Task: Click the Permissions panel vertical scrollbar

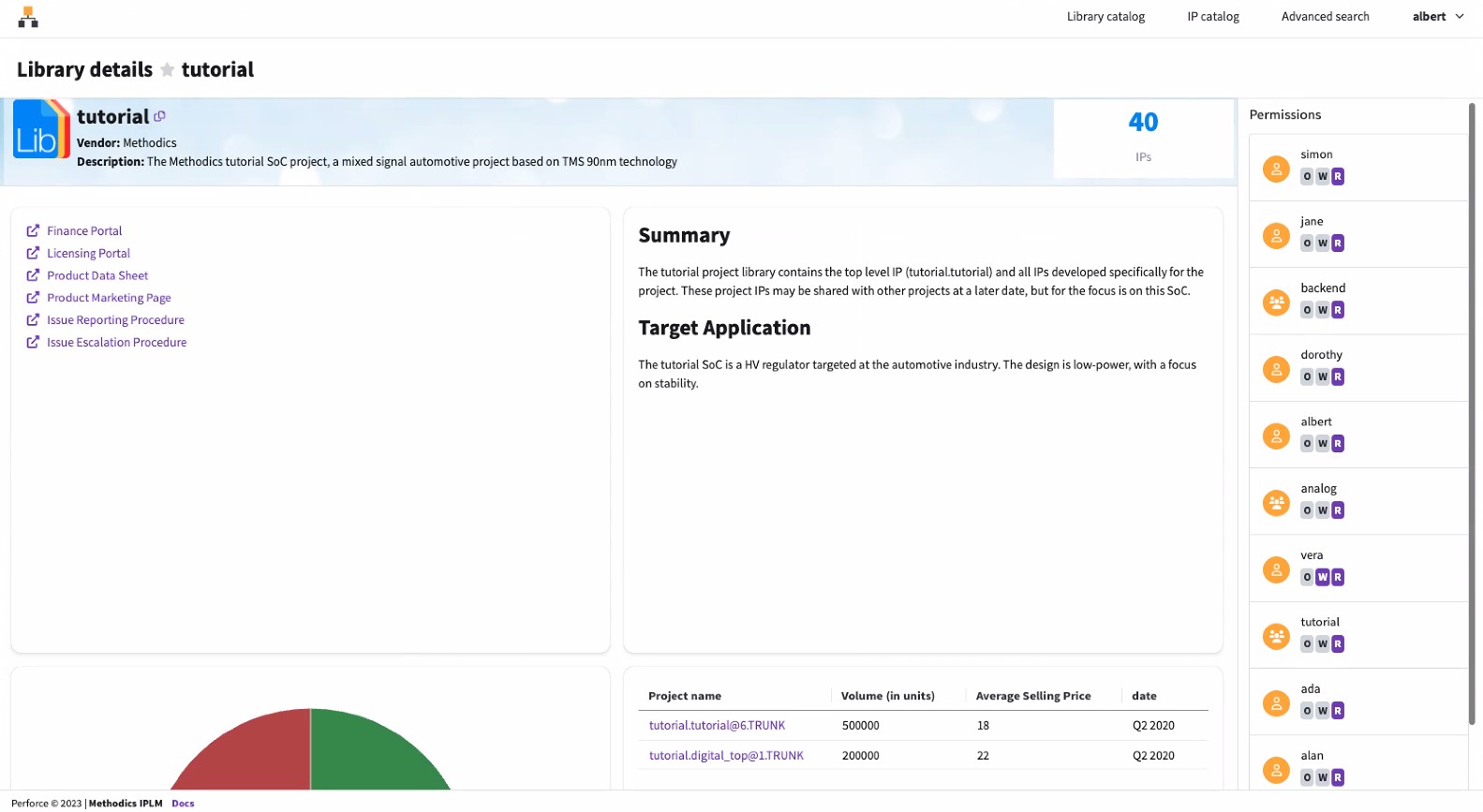Action: coord(1472,412)
